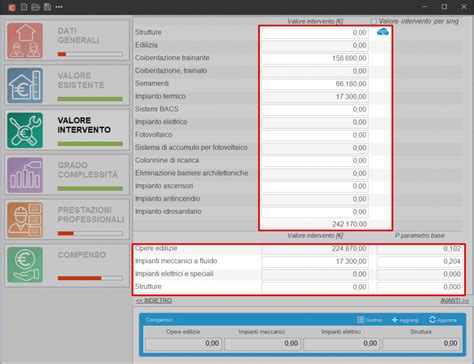
Task: Click the Prestazioni Professionali worker icon
Action: 25,220
